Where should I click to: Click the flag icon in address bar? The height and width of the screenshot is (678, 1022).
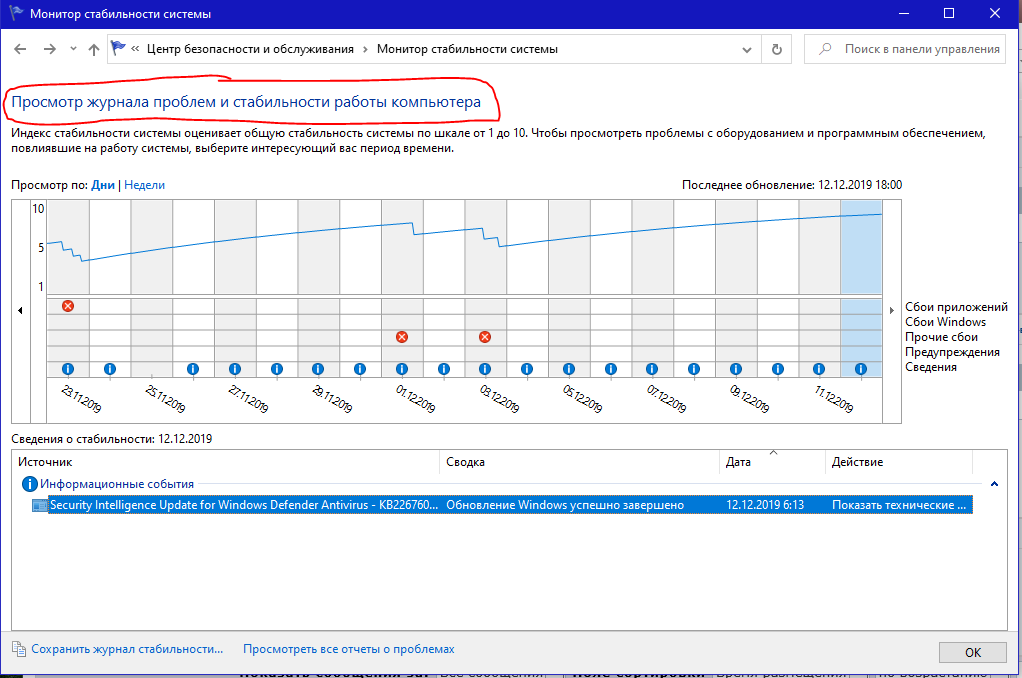[x=118, y=48]
